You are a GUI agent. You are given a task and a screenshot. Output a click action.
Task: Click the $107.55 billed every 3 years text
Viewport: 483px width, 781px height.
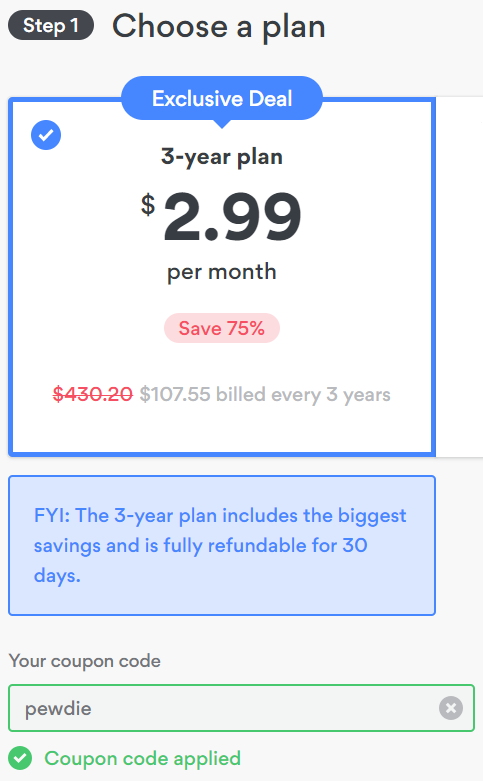[x=265, y=395]
